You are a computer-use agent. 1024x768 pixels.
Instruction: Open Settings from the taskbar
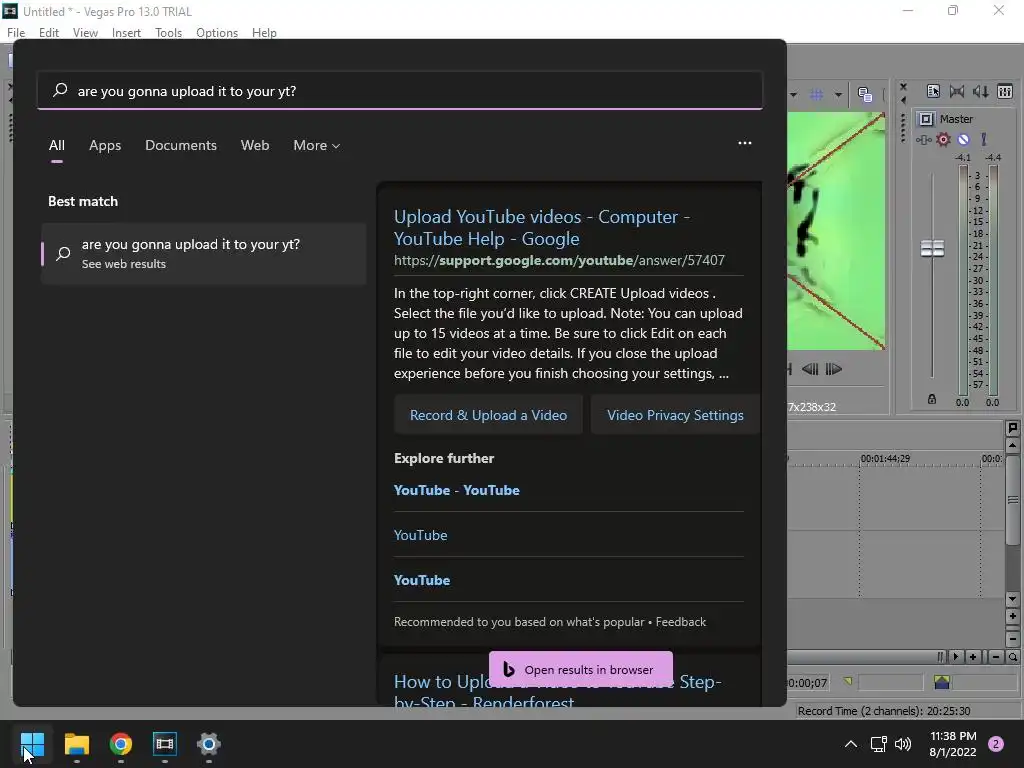coord(208,744)
